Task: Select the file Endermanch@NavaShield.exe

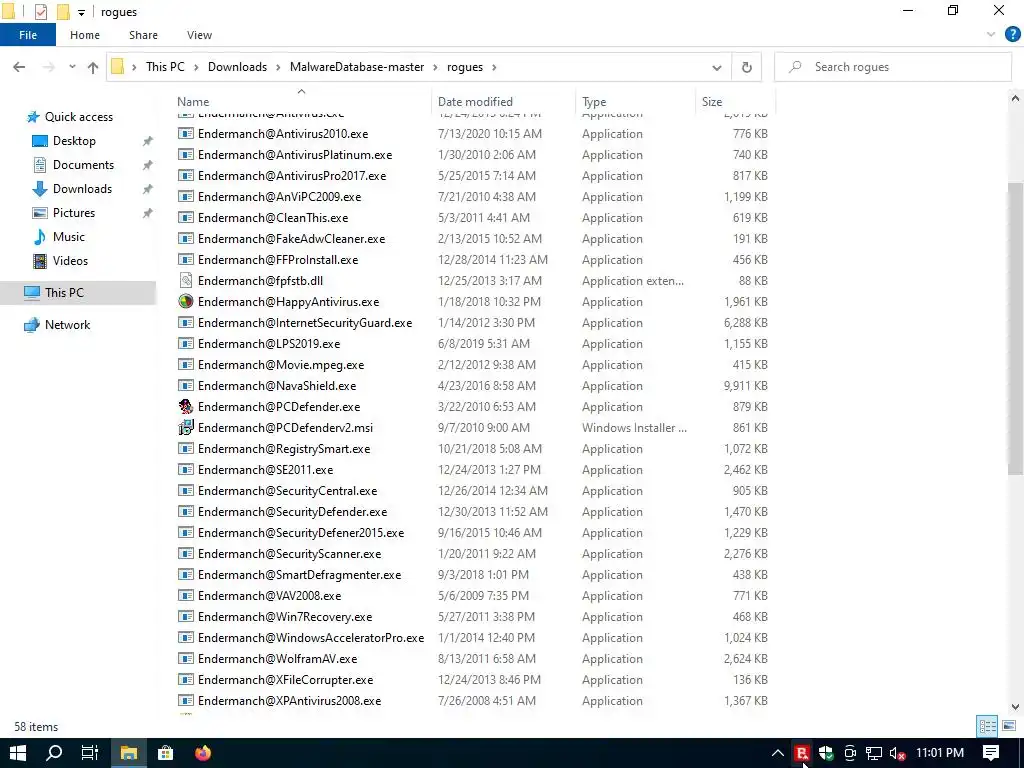Action: tap(277, 385)
